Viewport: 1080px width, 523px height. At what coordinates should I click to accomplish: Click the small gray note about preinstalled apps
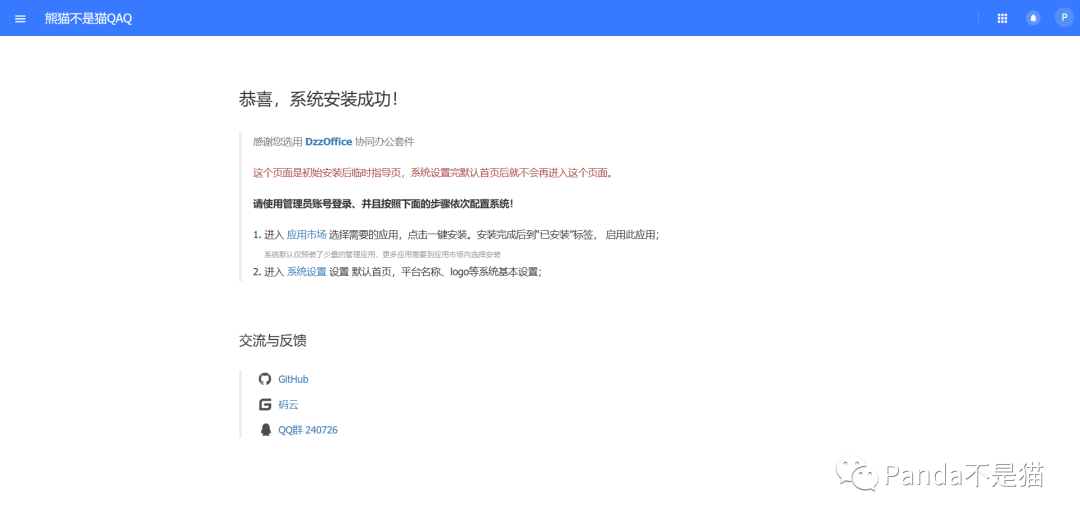tap(382, 254)
